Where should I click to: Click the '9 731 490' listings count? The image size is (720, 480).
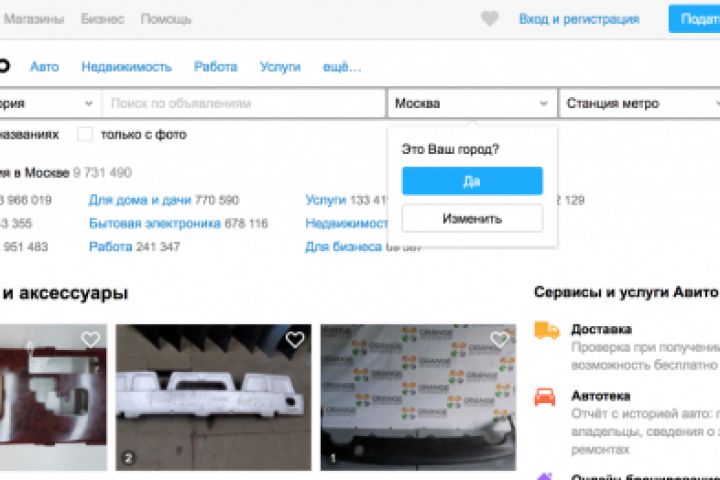coord(102,173)
